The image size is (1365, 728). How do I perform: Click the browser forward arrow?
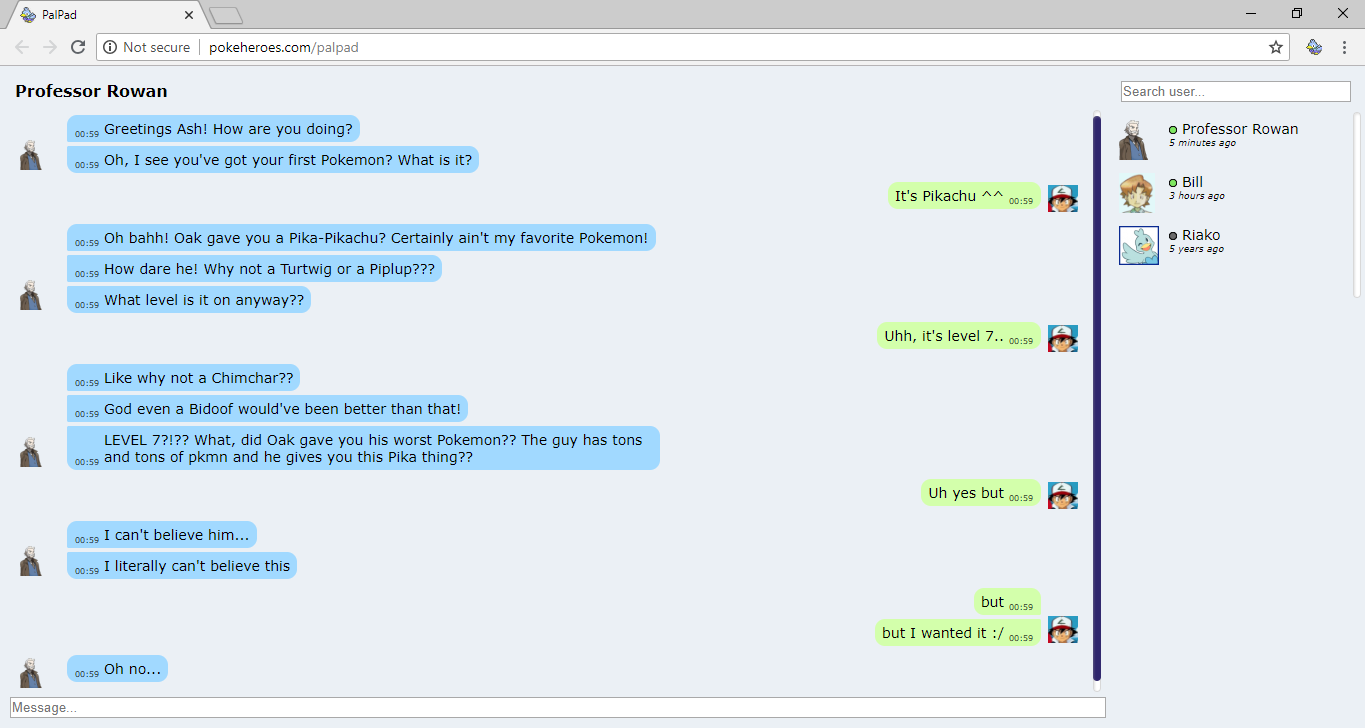(x=50, y=47)
